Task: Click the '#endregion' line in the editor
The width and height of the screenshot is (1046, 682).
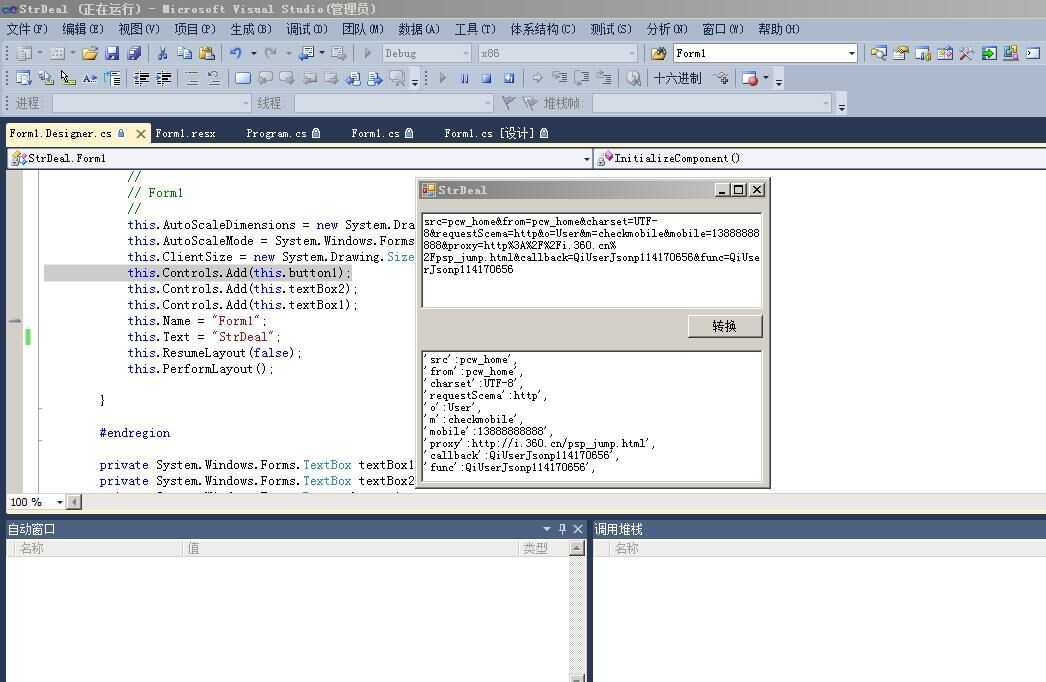Action: pyautogui.click(x=135, y=433)
